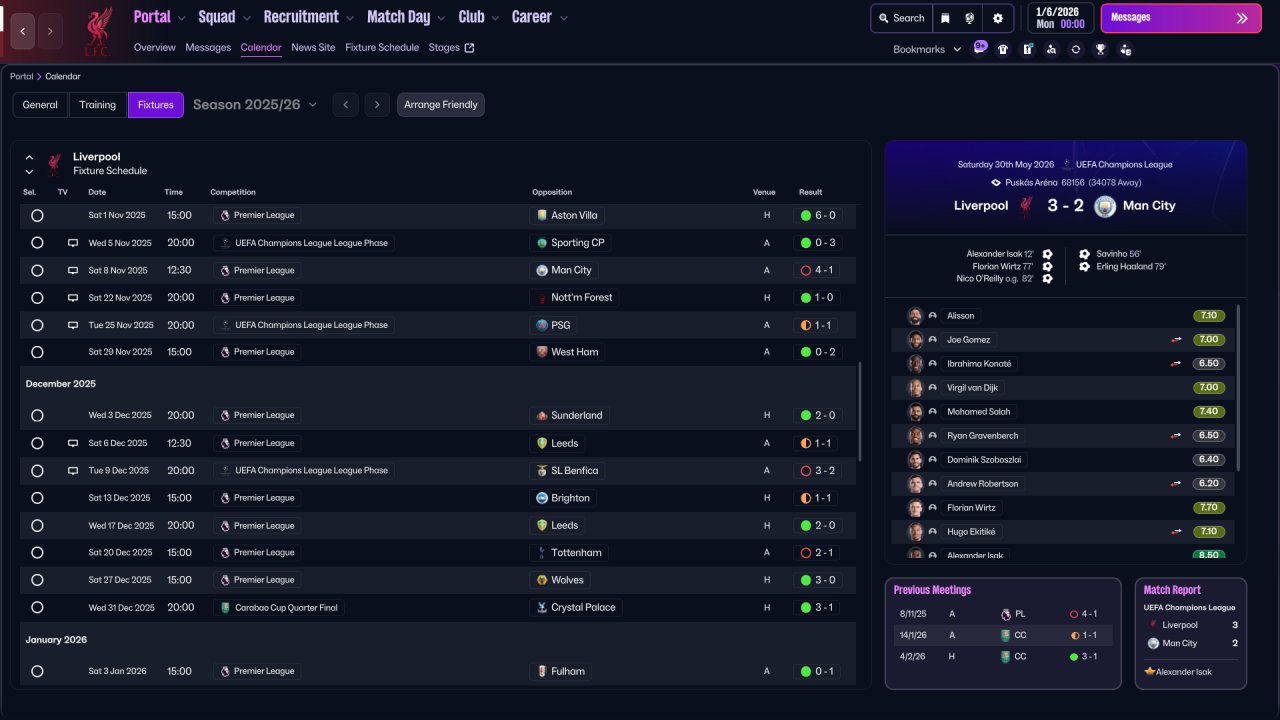1280x720 pixels.
Task: Click the goal ball icon beside Alexander Isak 12'
Action: (x=1047, y=254)
